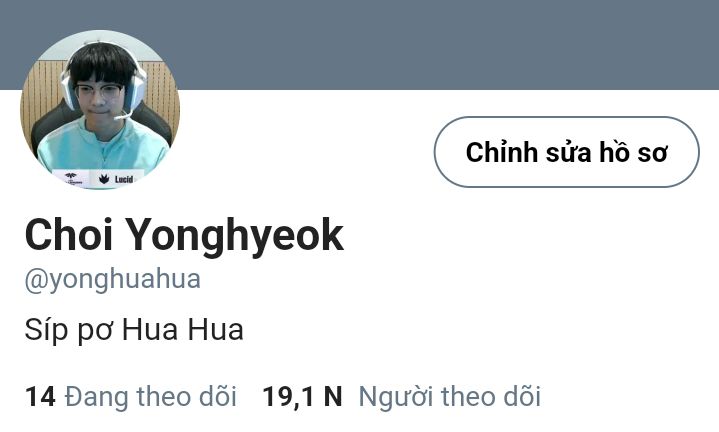719x432 pixels.
Task: Click the 19,1 N follower count
Action: (x=302, y=396)
